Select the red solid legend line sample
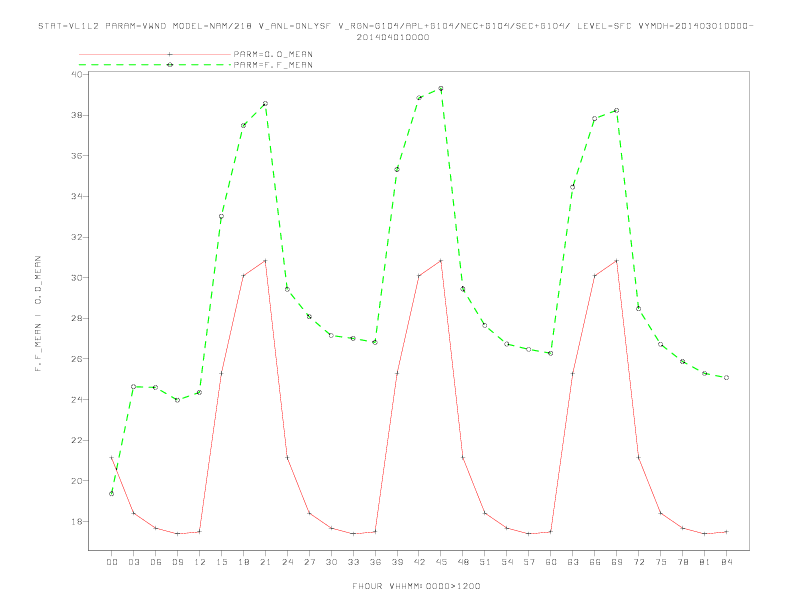This screenshot has width=792, height=612. (x=155, y=54)
